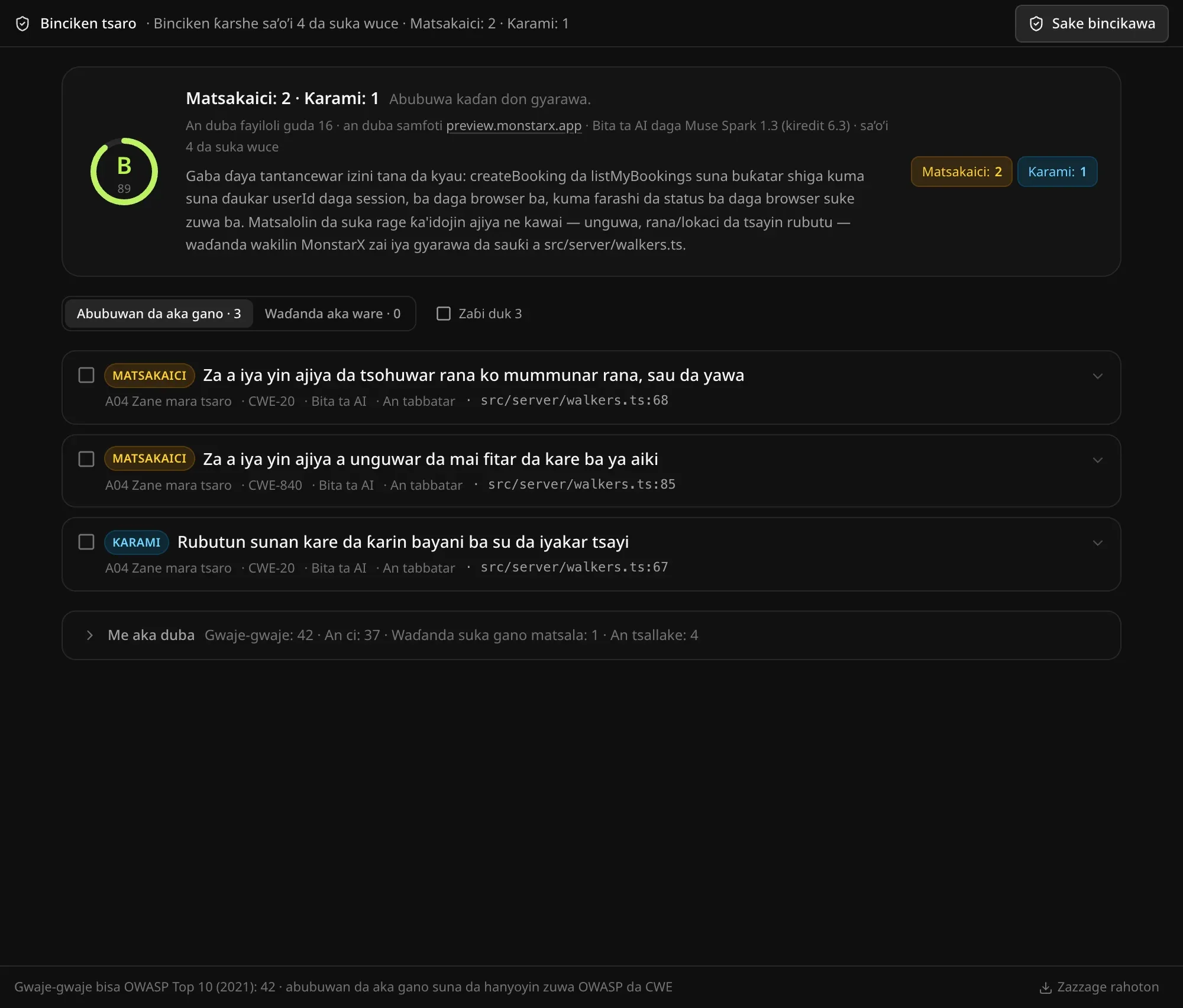This screenshot has height=1008, width=1183.
Task: Click the KARAMI severity badge
Action: click(x=137, y=542)
